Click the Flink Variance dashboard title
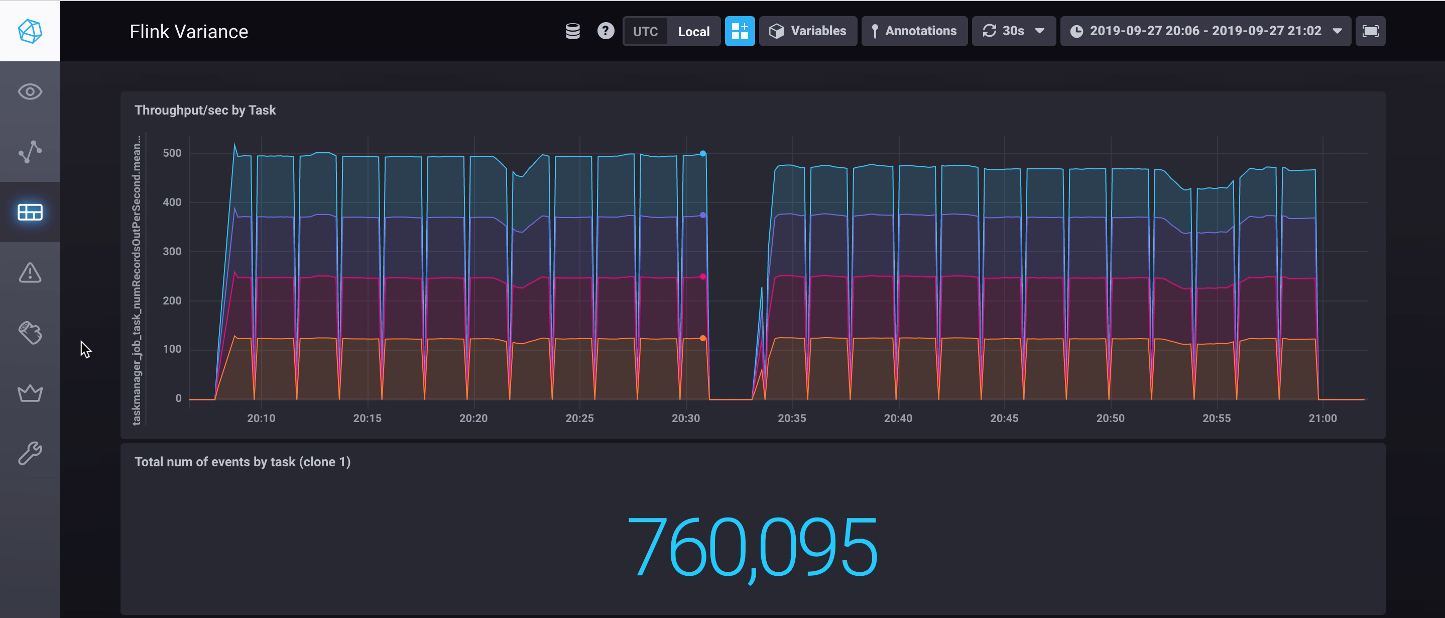 [x=189, y=32]
